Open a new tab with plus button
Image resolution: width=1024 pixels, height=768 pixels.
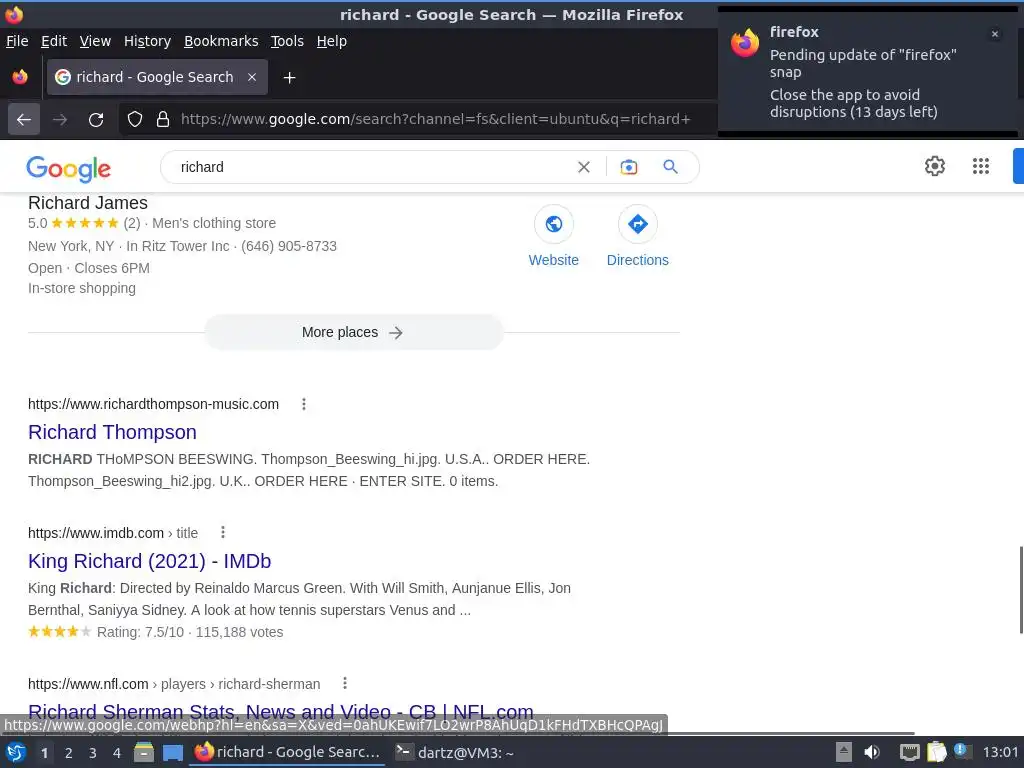[289, 78]
